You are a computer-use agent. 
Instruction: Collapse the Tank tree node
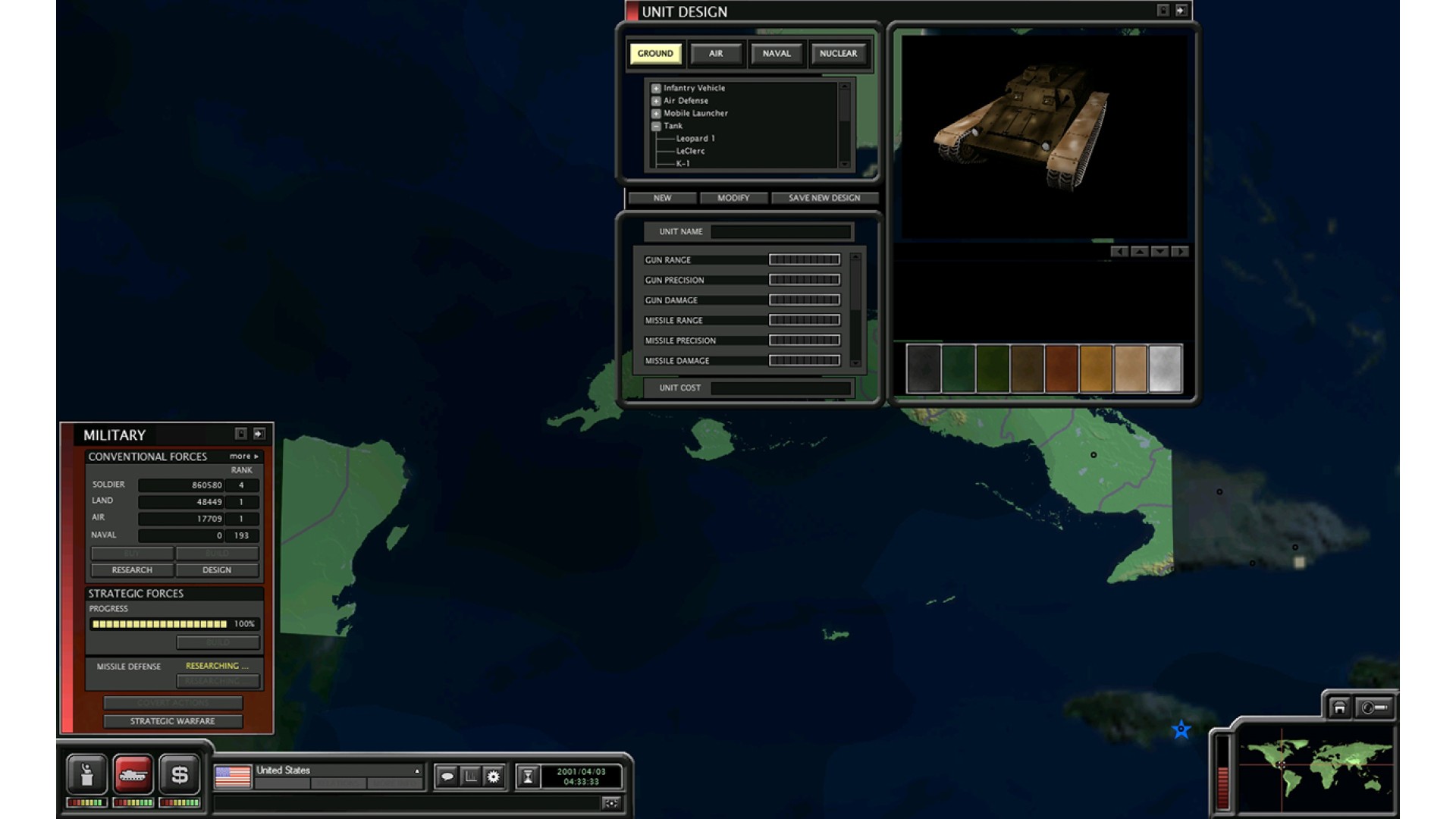[x=656, y=127]
